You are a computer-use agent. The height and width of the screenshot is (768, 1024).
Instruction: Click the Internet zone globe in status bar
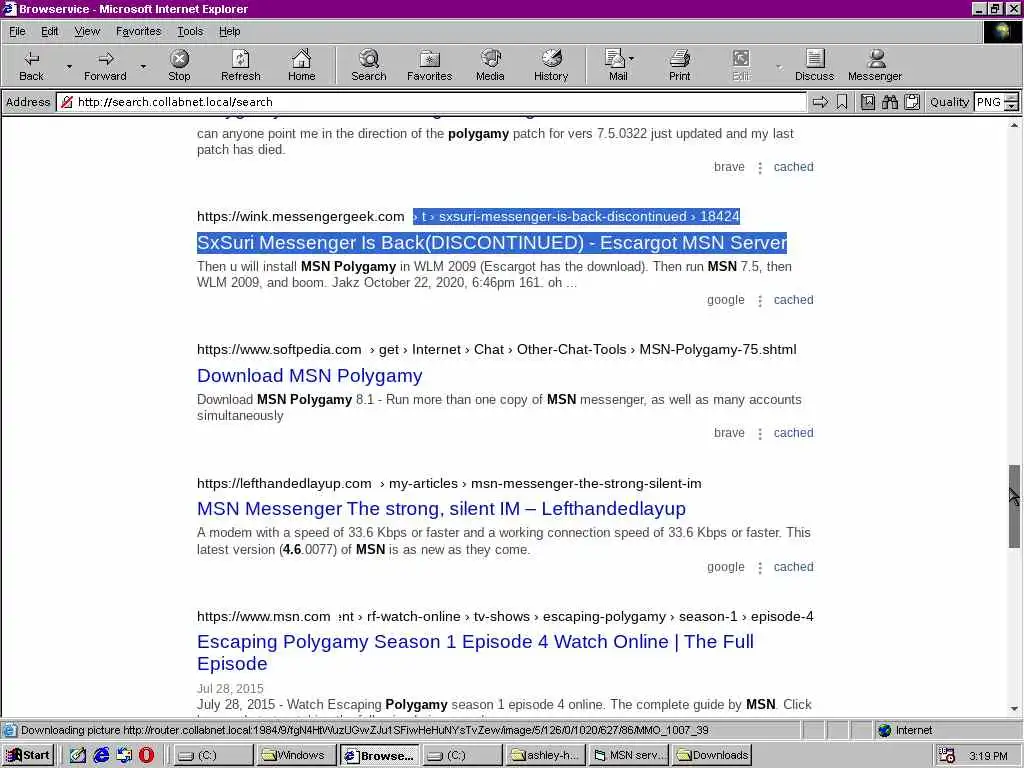click(884, 730)
